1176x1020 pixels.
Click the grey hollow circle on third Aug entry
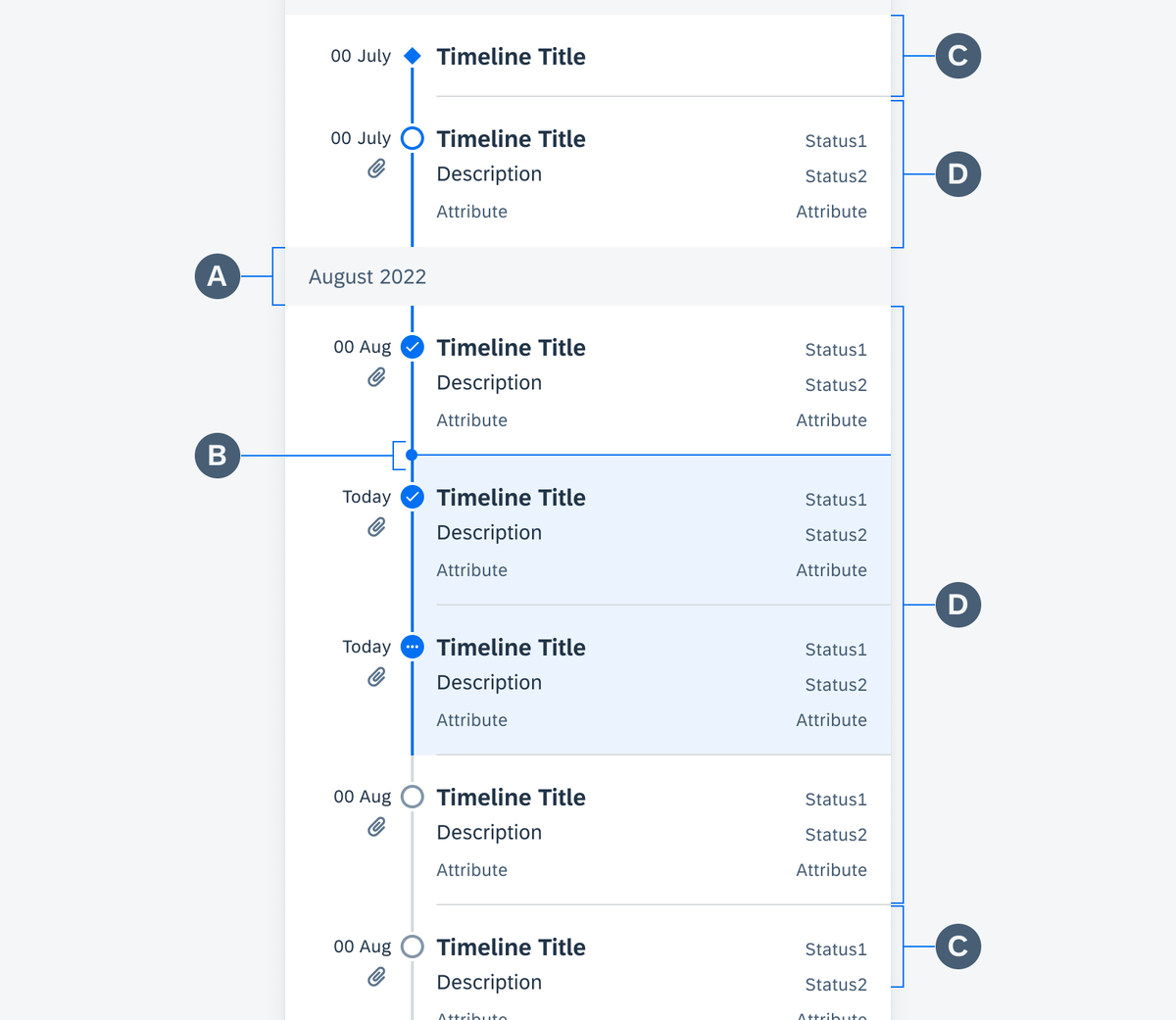tap(413, 797)
